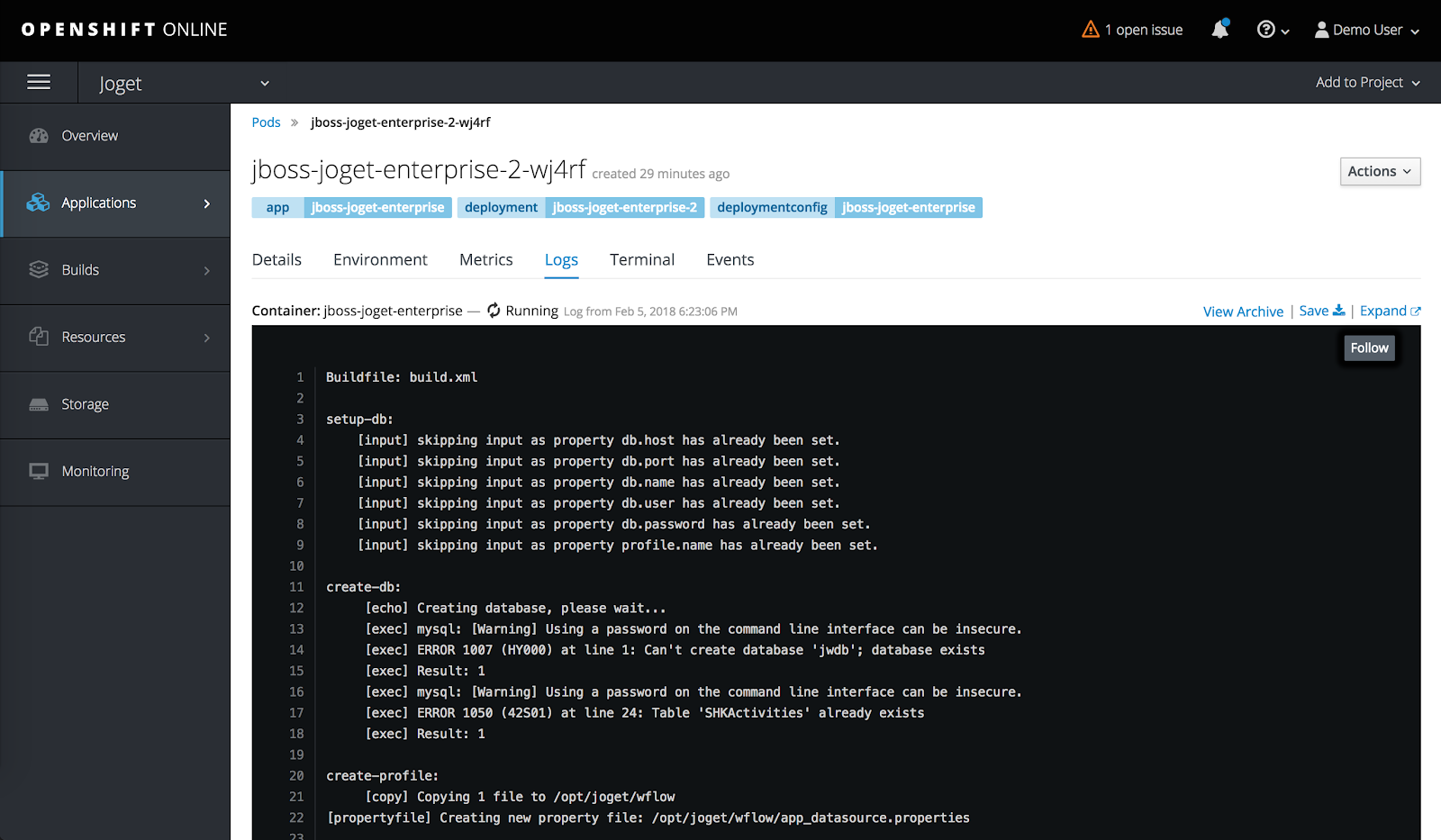Click the deployment jboss-joget-enterprise-2 label value
Viewport: 1441px width, 840px height.
(x=625, y=208)
